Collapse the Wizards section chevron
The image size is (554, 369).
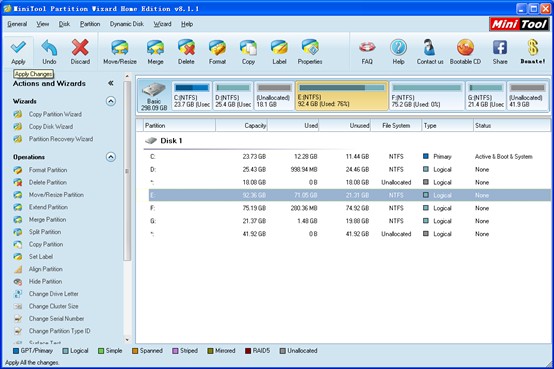tap(111, 101)
